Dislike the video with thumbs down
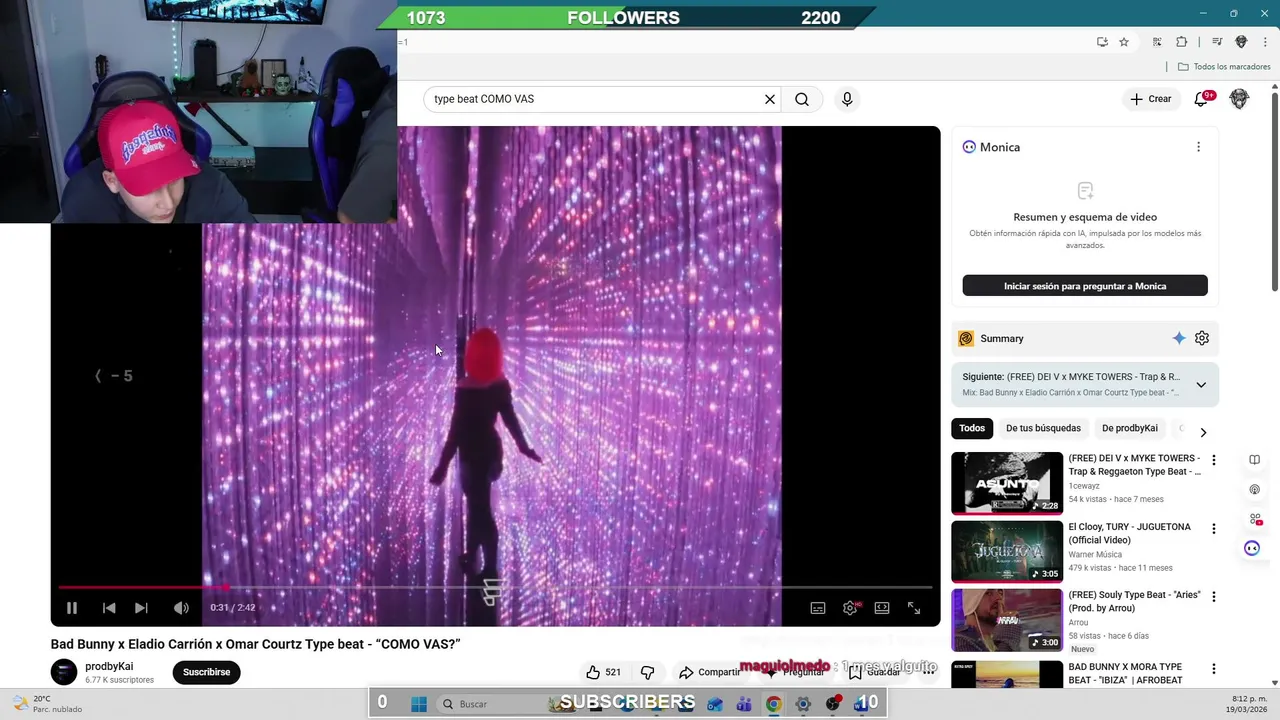Screen dimensions: 1280x720 pyautogui.click(x=647, y=672)
